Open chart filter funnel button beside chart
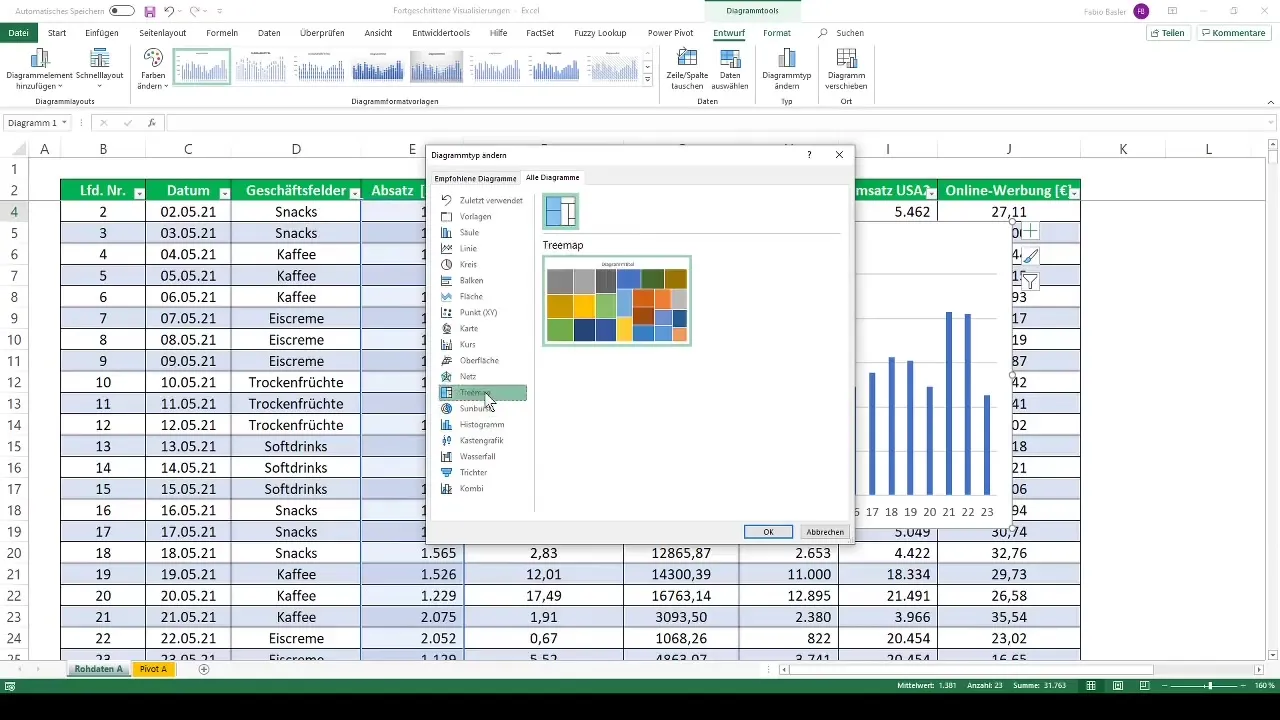Viewport: 1280px width, 720px height. coord(1030,281)
